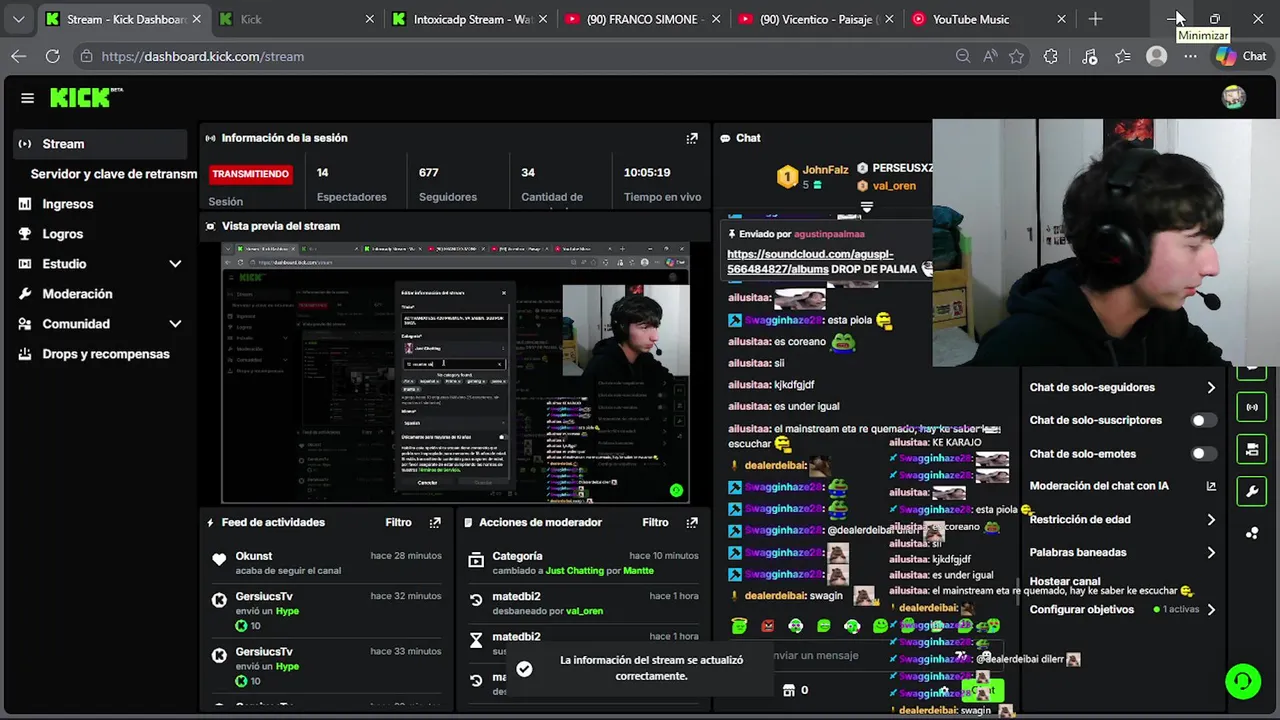
Task: Click the camera clip icon in right rail
Action: click(1252, 449)
